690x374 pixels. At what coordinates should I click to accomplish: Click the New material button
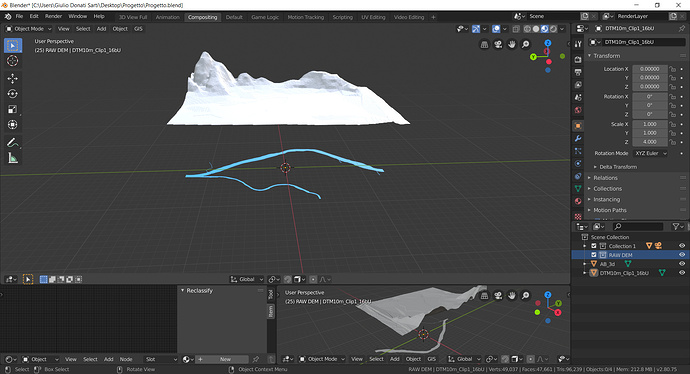click(222, 359)
